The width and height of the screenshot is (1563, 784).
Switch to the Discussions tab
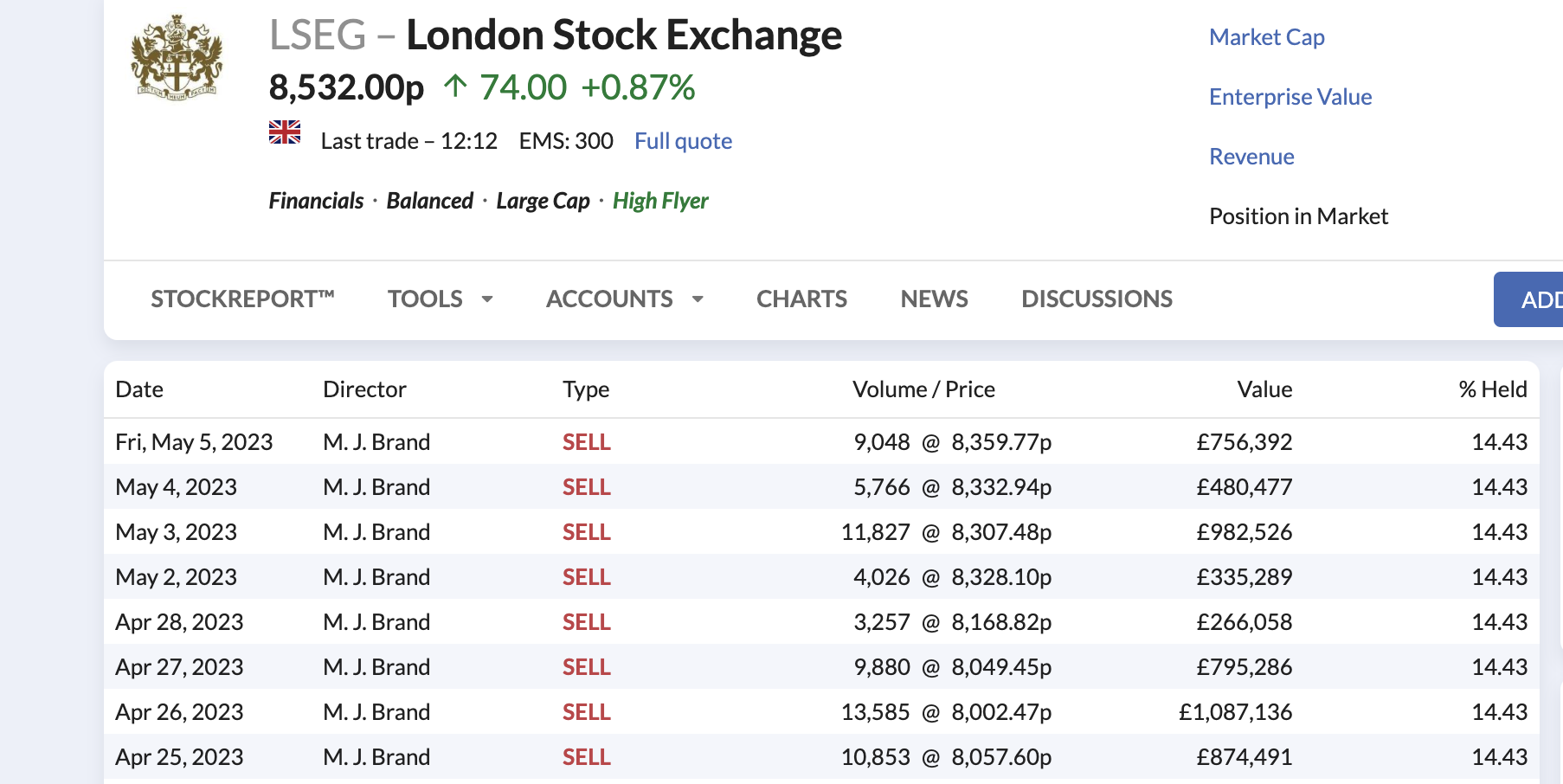[1097, 299]
